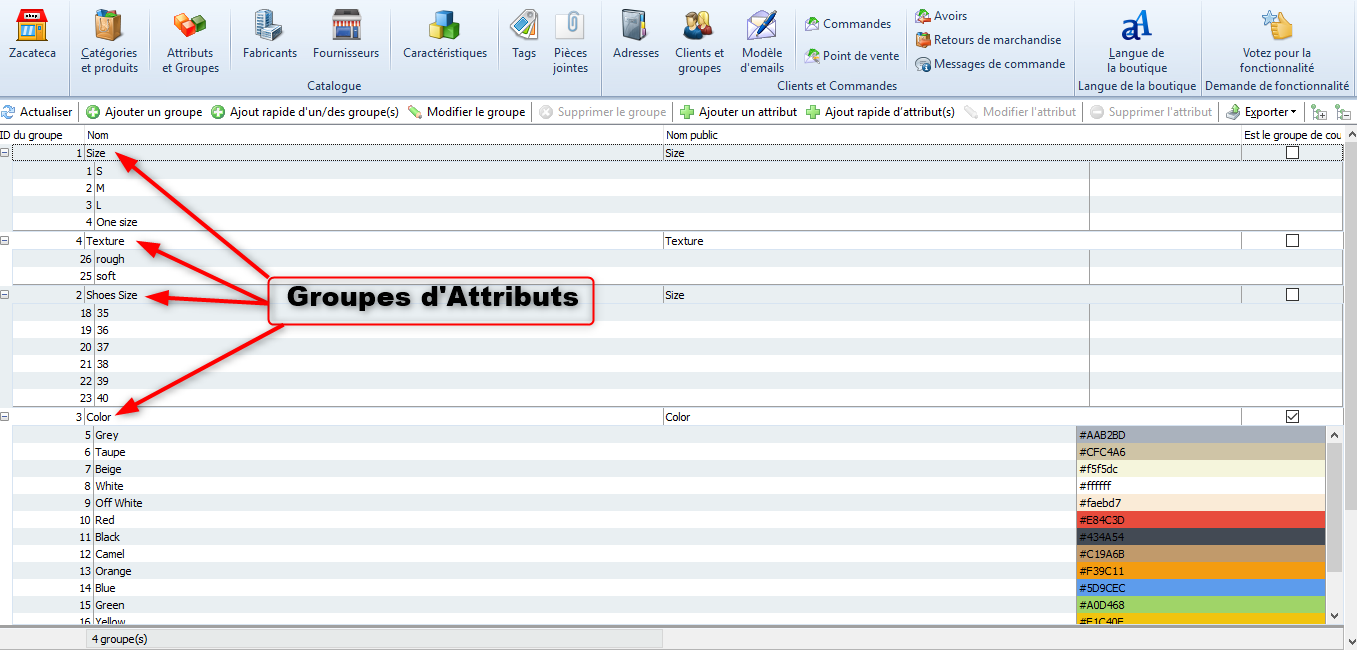Screen dimensions: 1357x650
Task: Check the Size group color checkbox
Action: [x=1292, y=153]
